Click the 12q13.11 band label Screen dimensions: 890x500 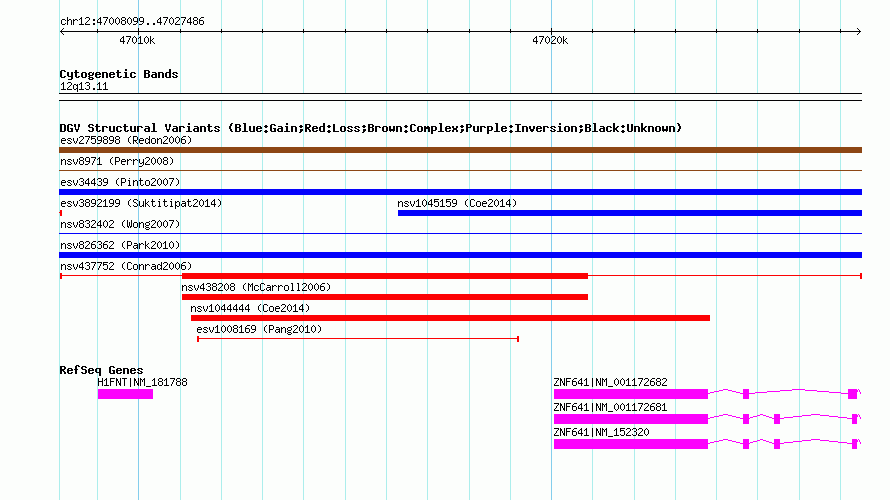pos(84,86)
